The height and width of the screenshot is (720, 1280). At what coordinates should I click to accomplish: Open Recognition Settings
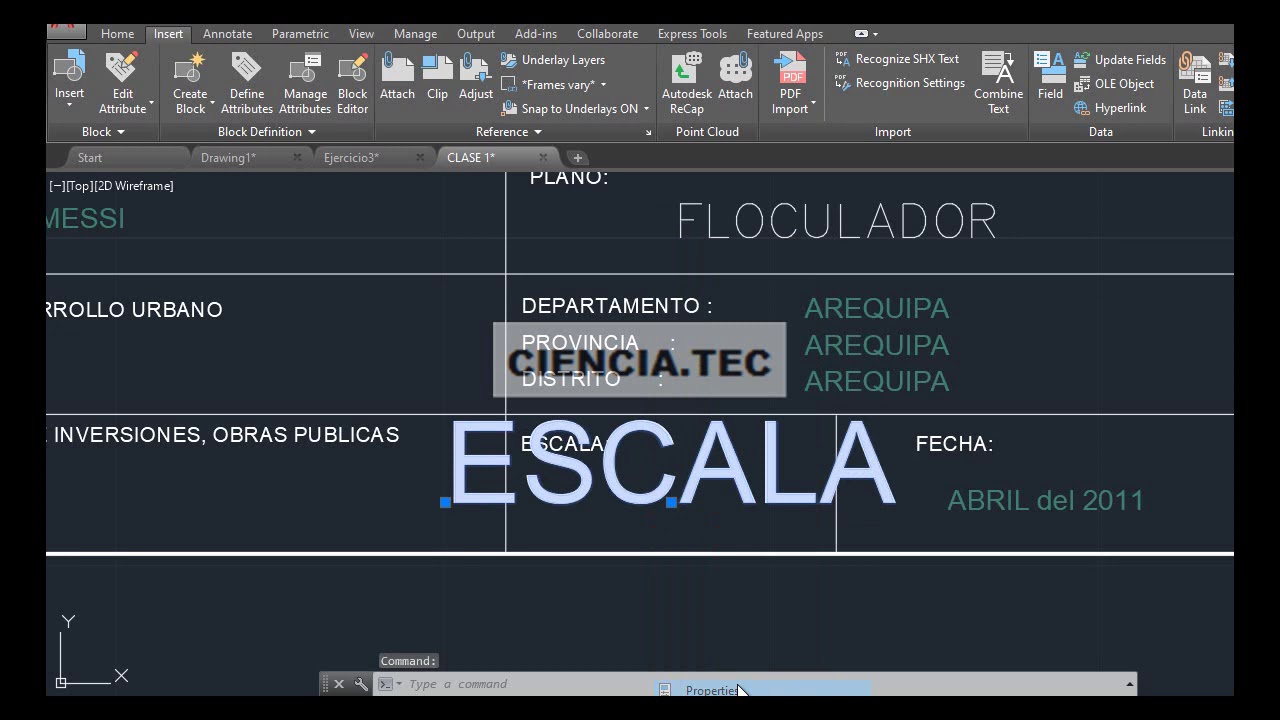pos(900,83)
